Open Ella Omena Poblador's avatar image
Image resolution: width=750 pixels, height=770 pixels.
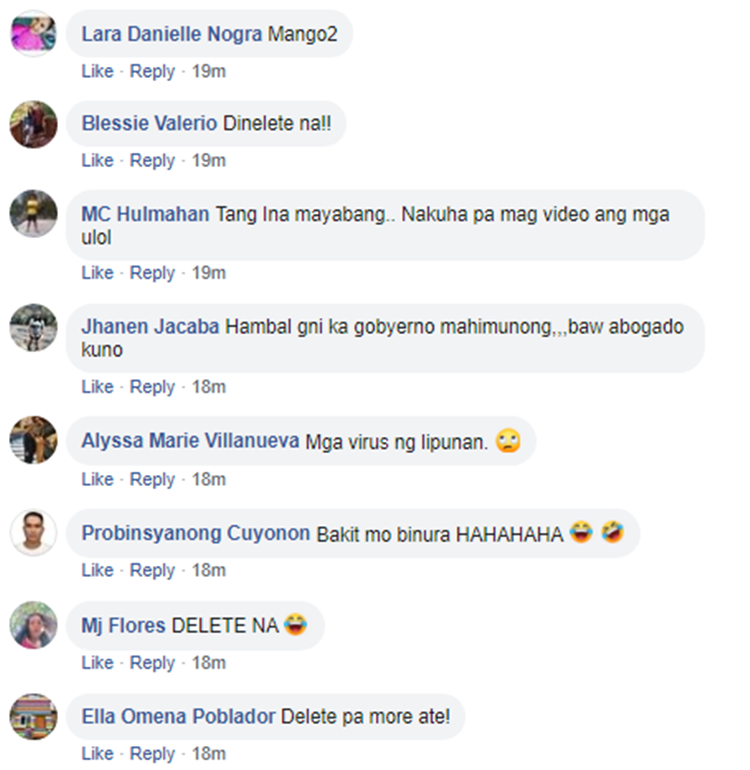tap(33, 716)
